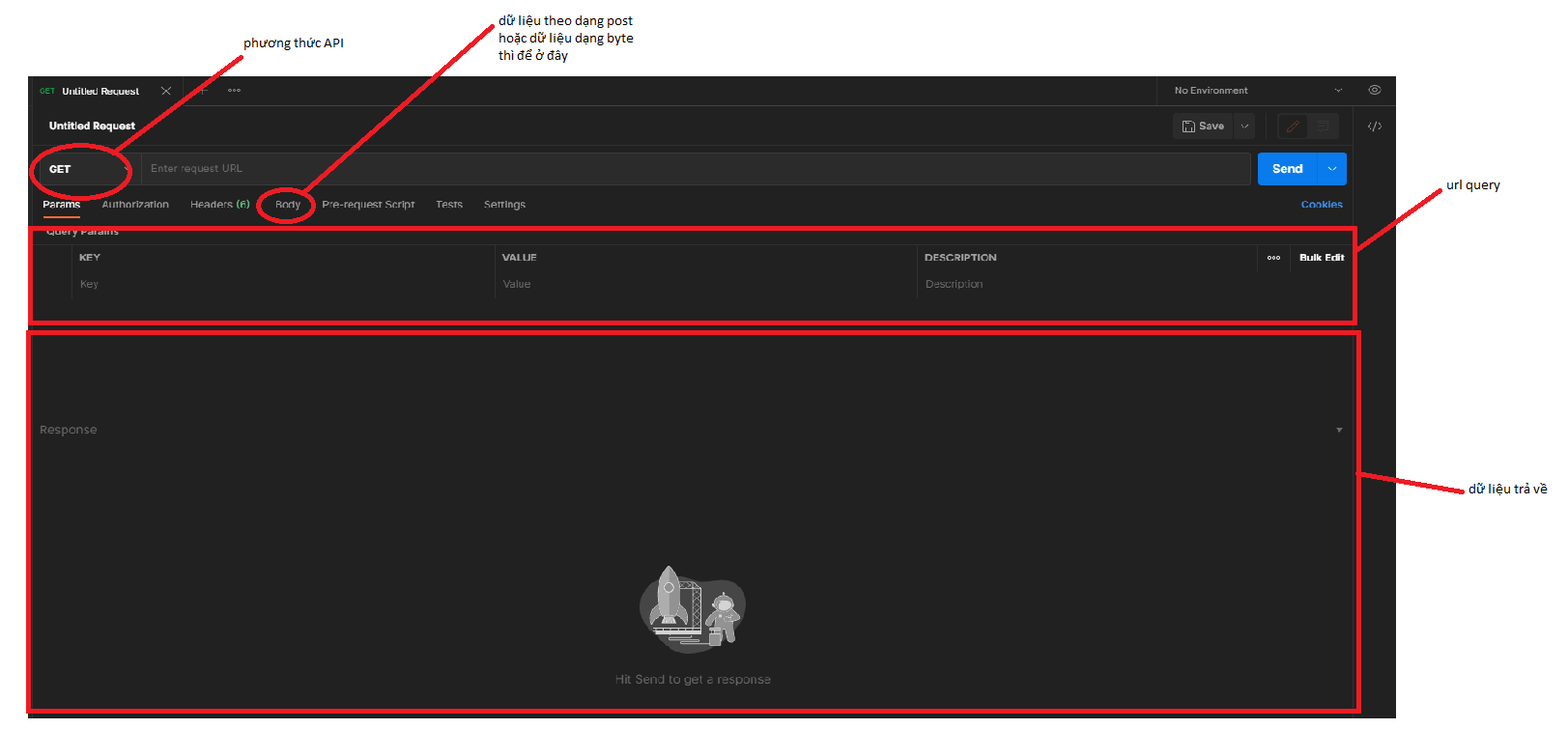Image resolution: width=1568 pixels, height=729 pixels.
Task: Focus the Enter request URL field
Action: [x=696, y=169]
